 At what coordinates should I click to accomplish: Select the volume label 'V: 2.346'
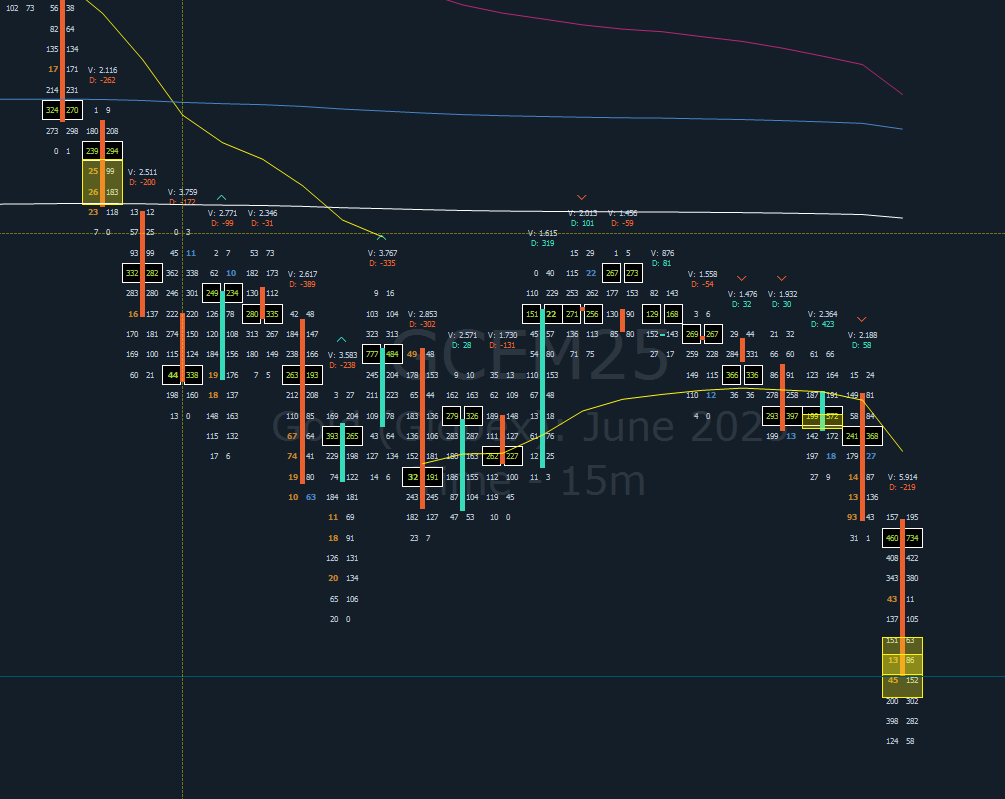[x=263, y=213]
